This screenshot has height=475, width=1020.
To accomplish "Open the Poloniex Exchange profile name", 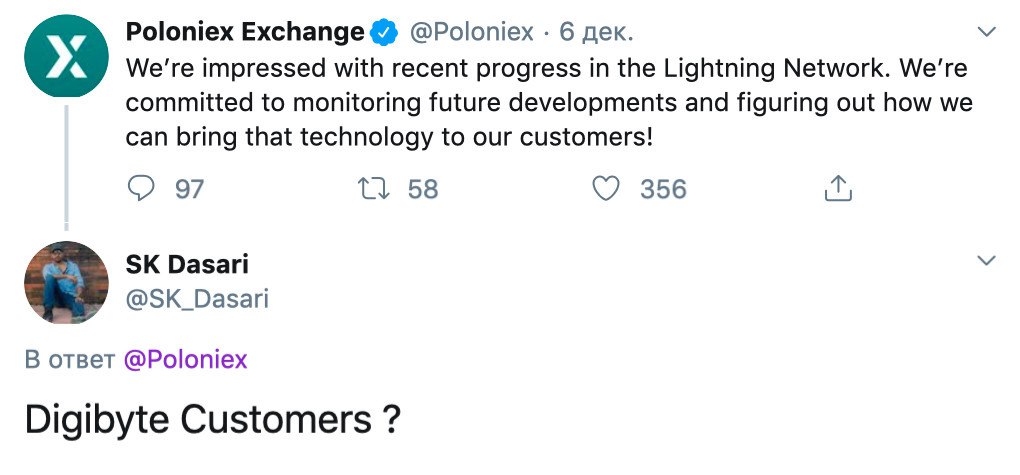I will pyautogui.click(x=244, y=33).
